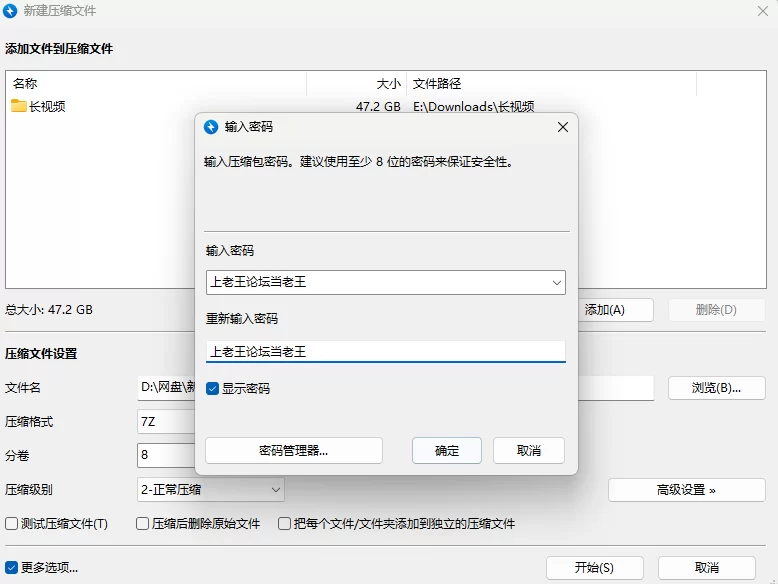The image size is (778, 584).
Task: Click the Bandizip logo in password dialog title
Action: point(211,127)
